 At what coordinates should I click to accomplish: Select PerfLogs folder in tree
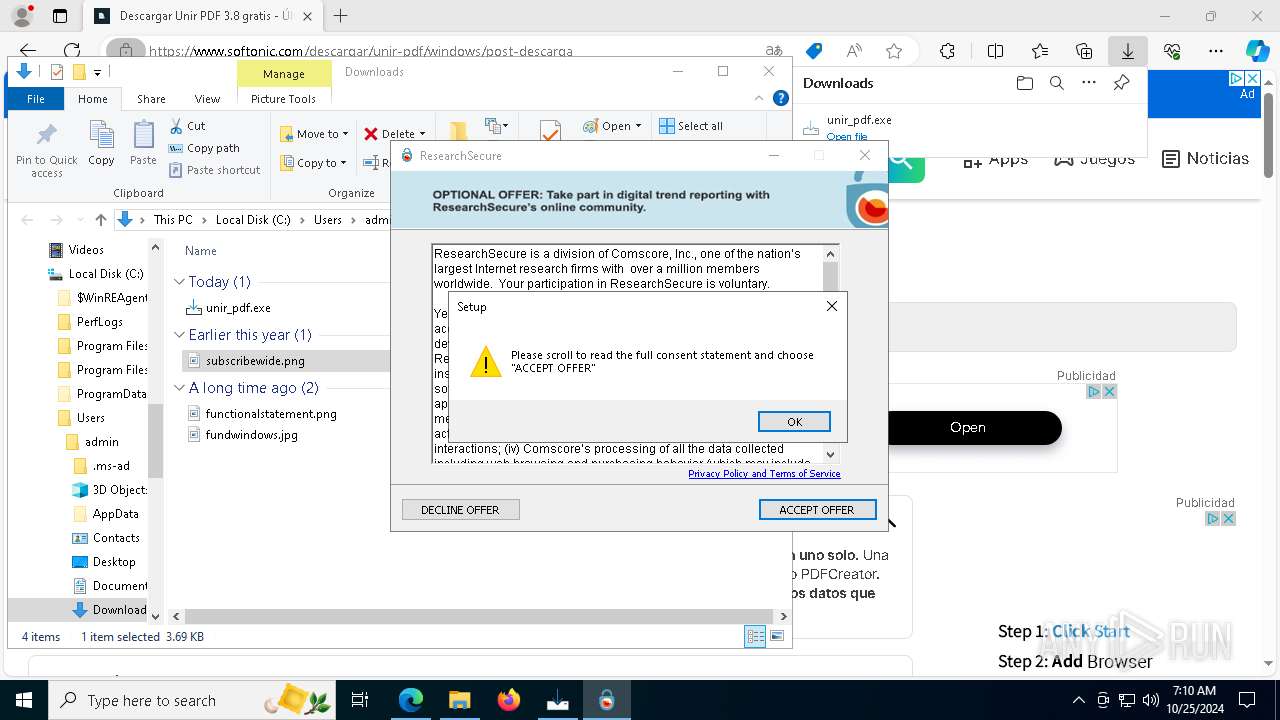point(99,322)
